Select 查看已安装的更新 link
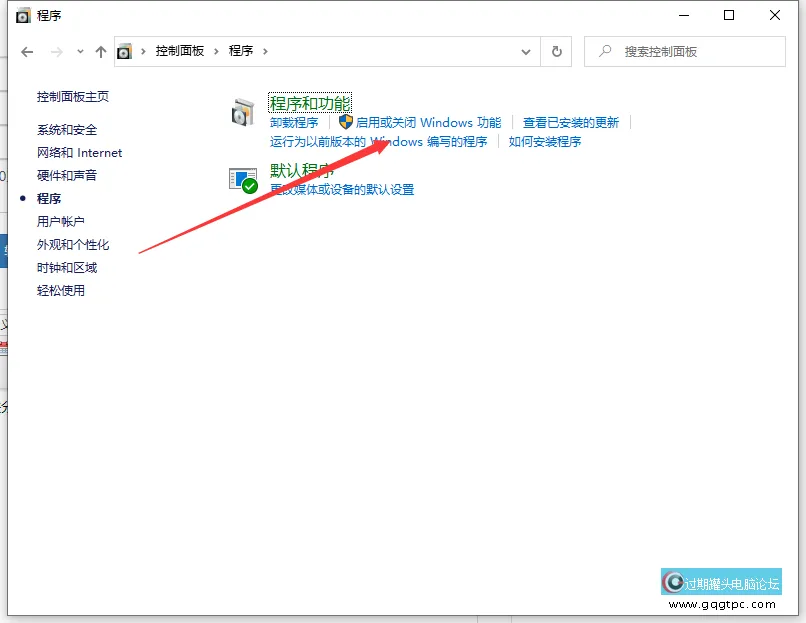806x623 pixels. click(571, 123)
